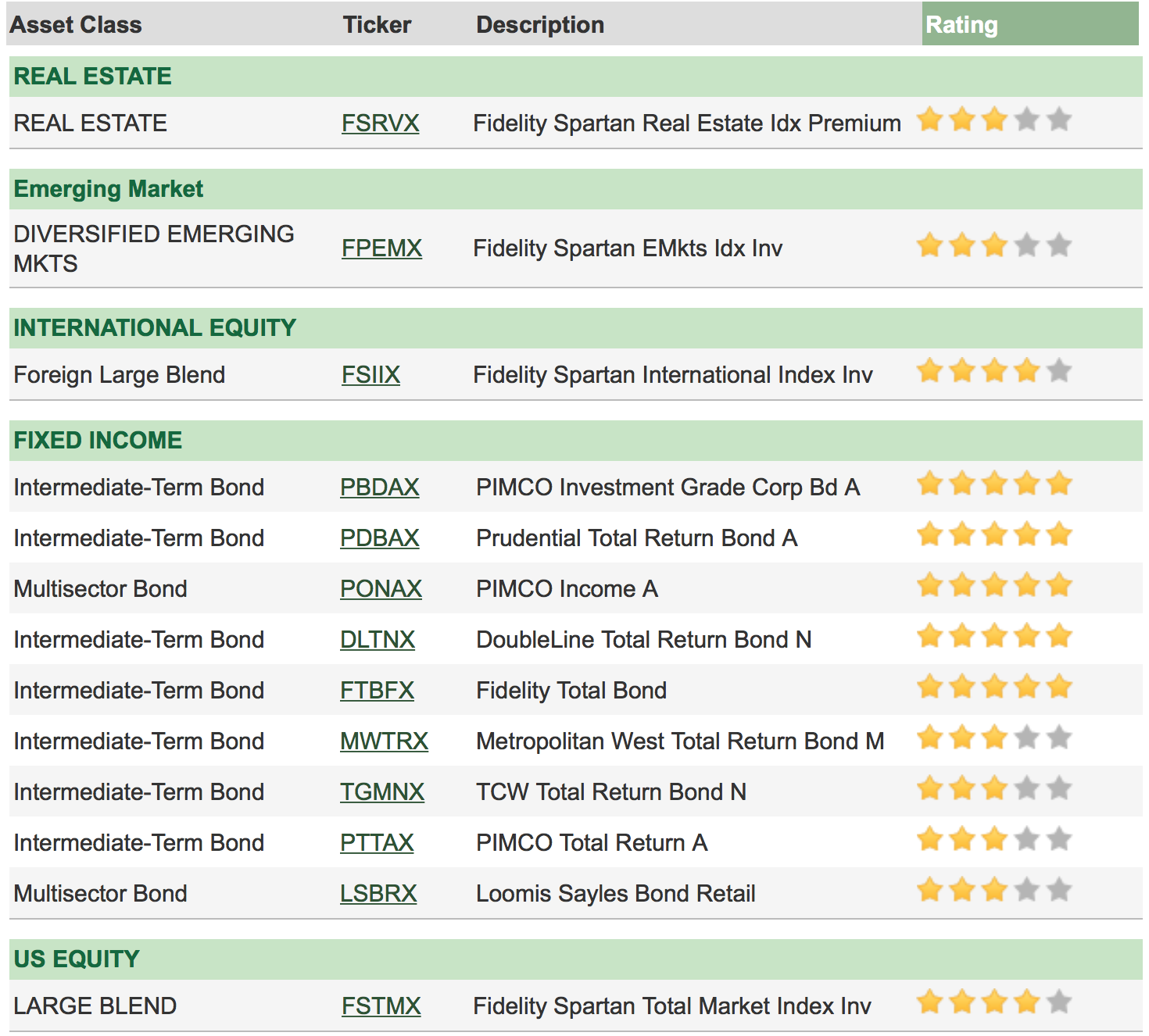Open the FPEMX ticker link
The image size is (1149, 1036).
tap(381, 248)
